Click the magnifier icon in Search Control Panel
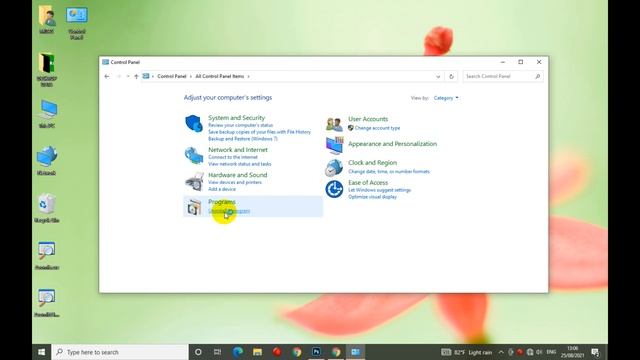The width and height of the screenshot is (640, 360). (538, 76)
